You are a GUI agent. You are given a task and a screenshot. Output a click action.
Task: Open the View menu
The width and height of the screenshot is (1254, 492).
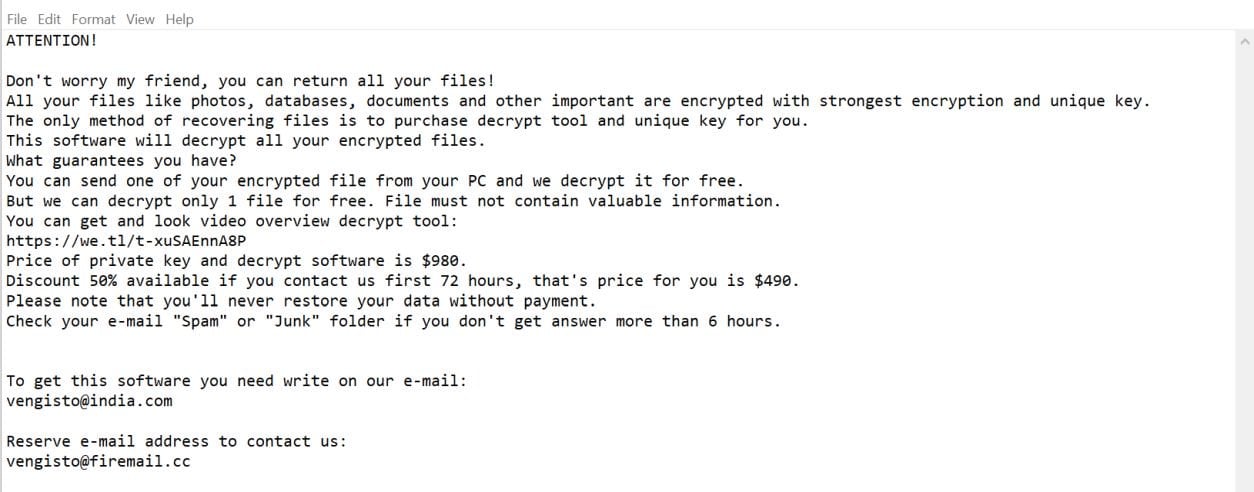(140, 19)
